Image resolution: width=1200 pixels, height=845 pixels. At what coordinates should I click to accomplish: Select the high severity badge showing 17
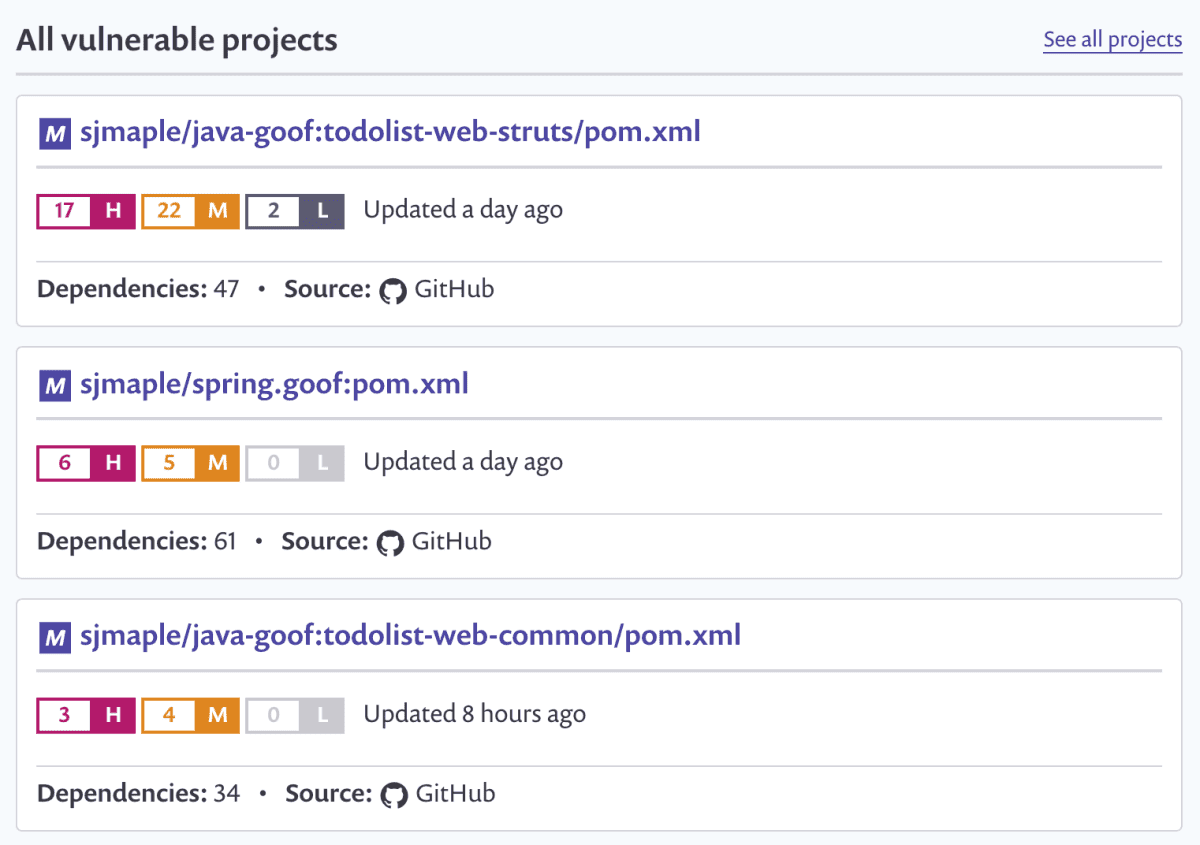tap(85, 211)
